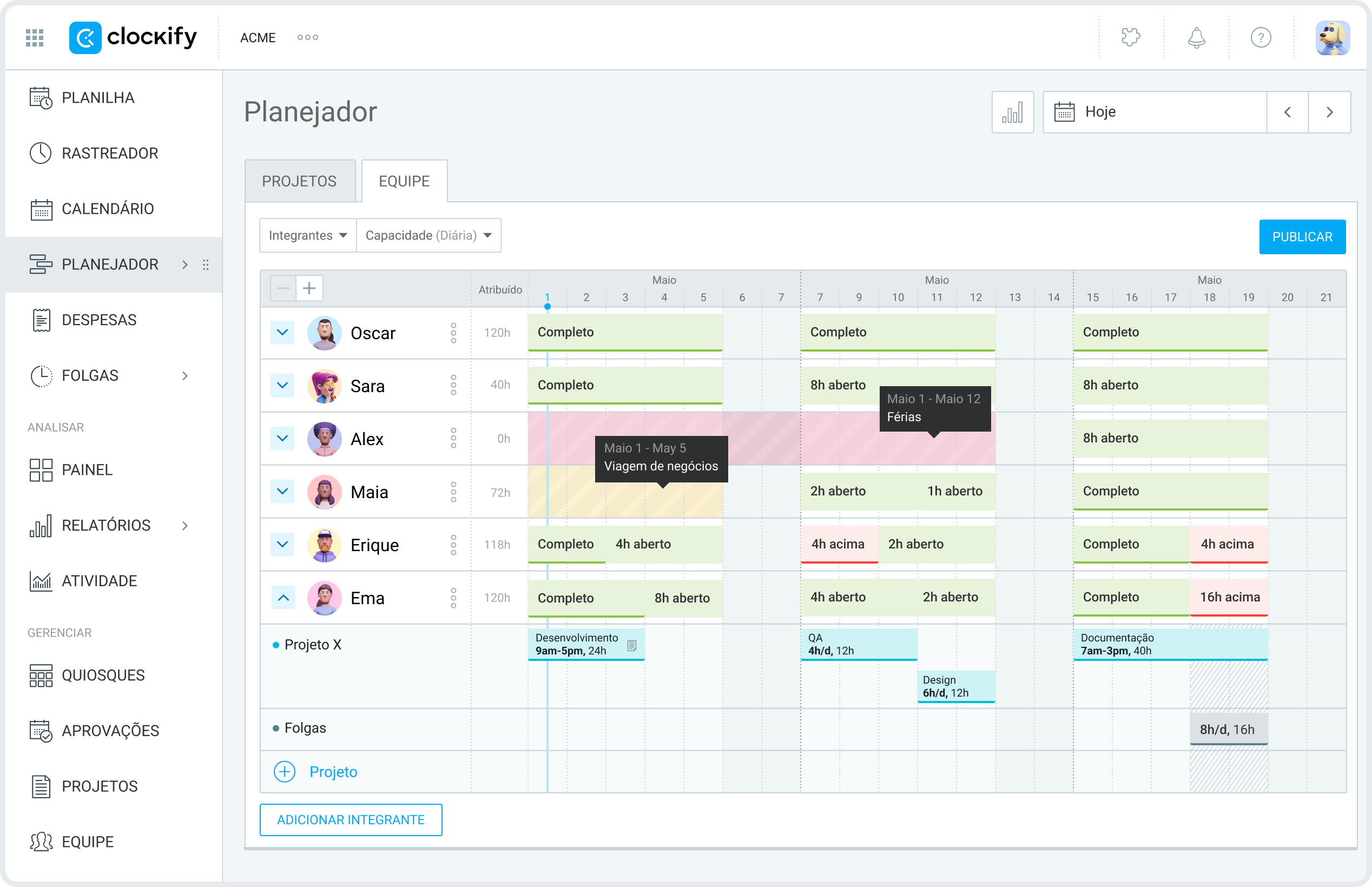The height and width of the screenshot is (887, 1372).
Task: Open the apps grid launcher
Action: (34, 37)
